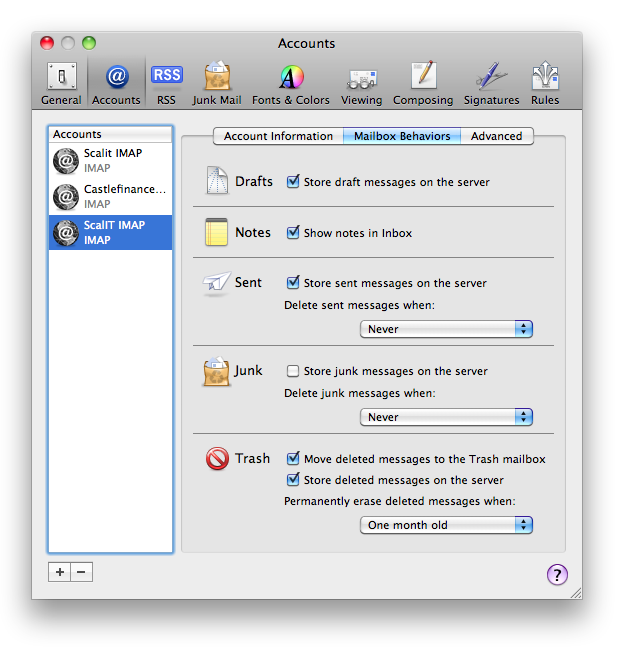Screen dimensions: 625x658
Task: Open the Rules preferences pane
Action: coord(545,83)
